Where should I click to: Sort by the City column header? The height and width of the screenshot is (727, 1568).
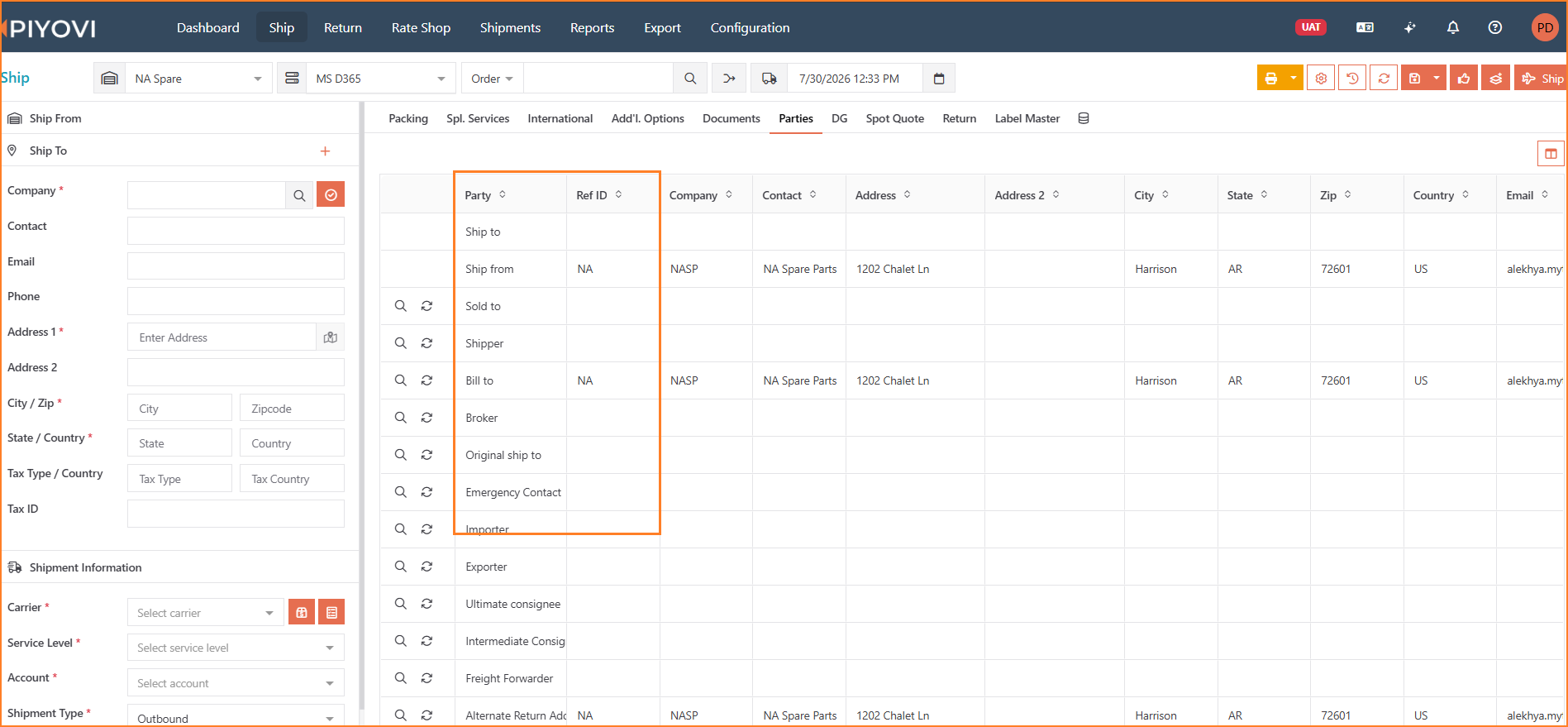[1151, 195]
